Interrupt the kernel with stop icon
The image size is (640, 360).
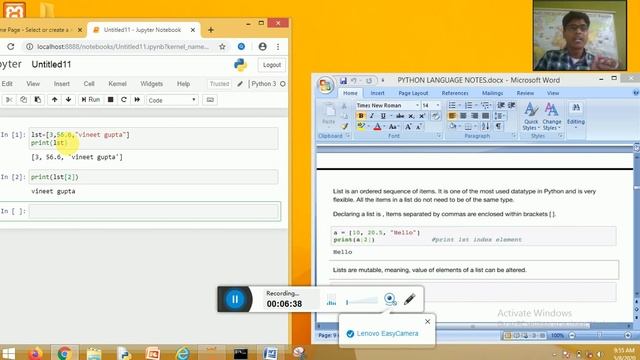pos(110,100)
